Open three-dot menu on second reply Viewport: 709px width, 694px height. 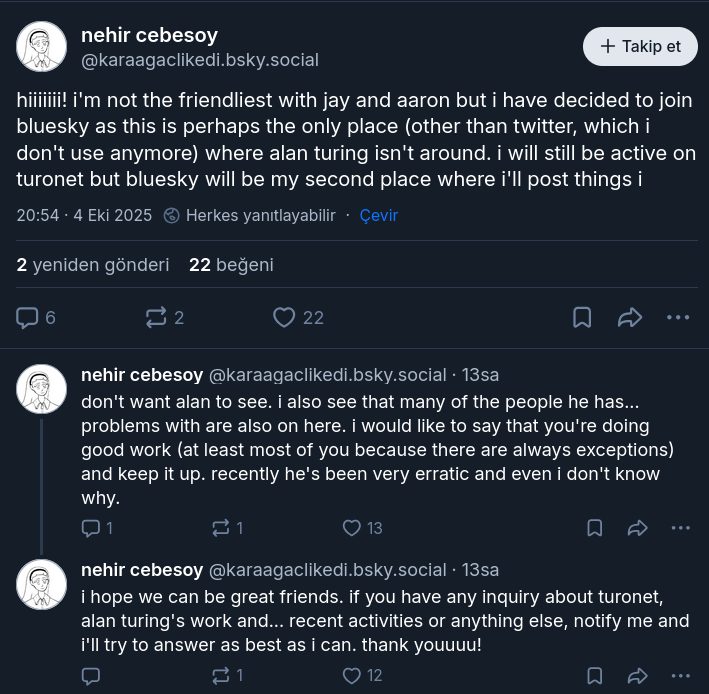[681, 676]
